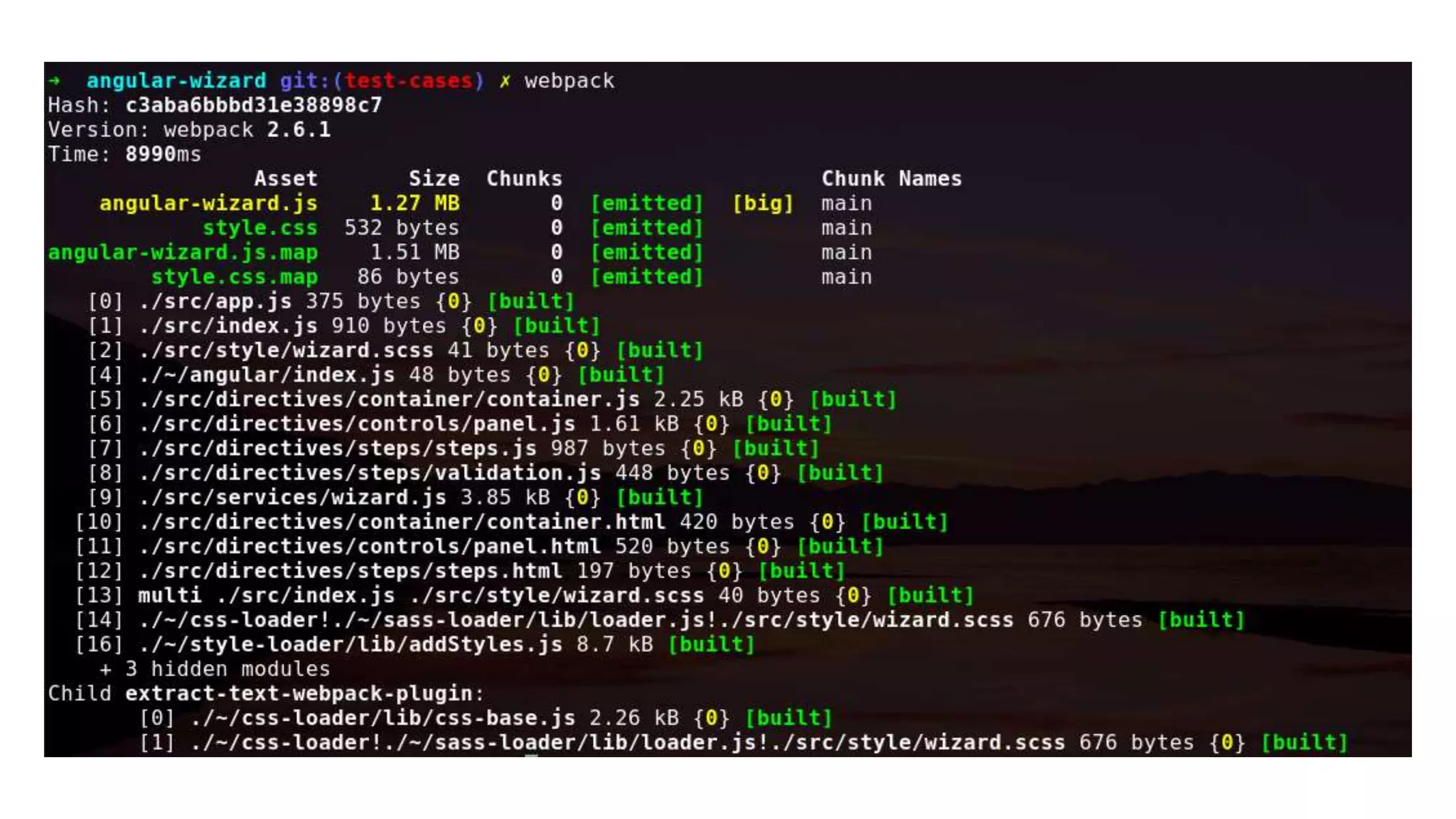Click the angular-wizard directory name in prompt
This screenshot has width=1456, height=819.
point(176,80)
